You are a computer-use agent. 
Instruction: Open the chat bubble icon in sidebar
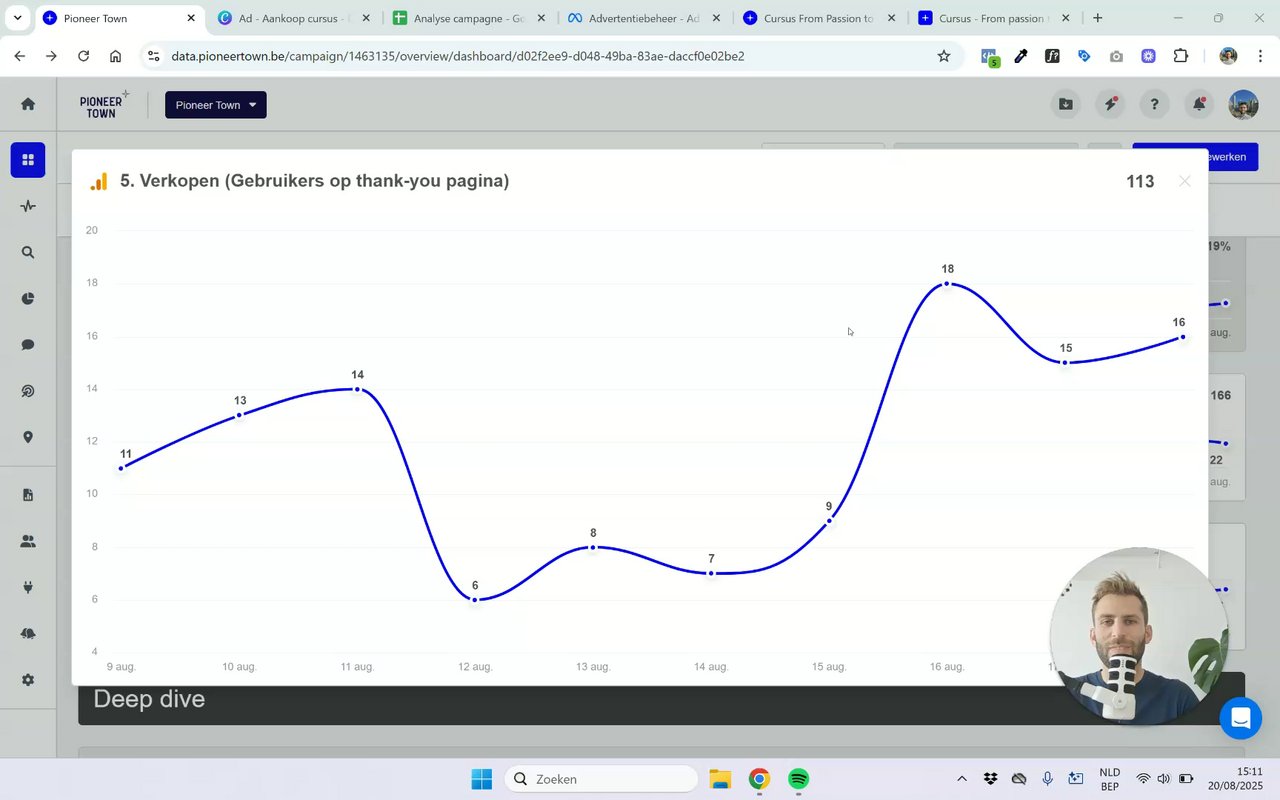pyautogui.click(x=28, y=345)
